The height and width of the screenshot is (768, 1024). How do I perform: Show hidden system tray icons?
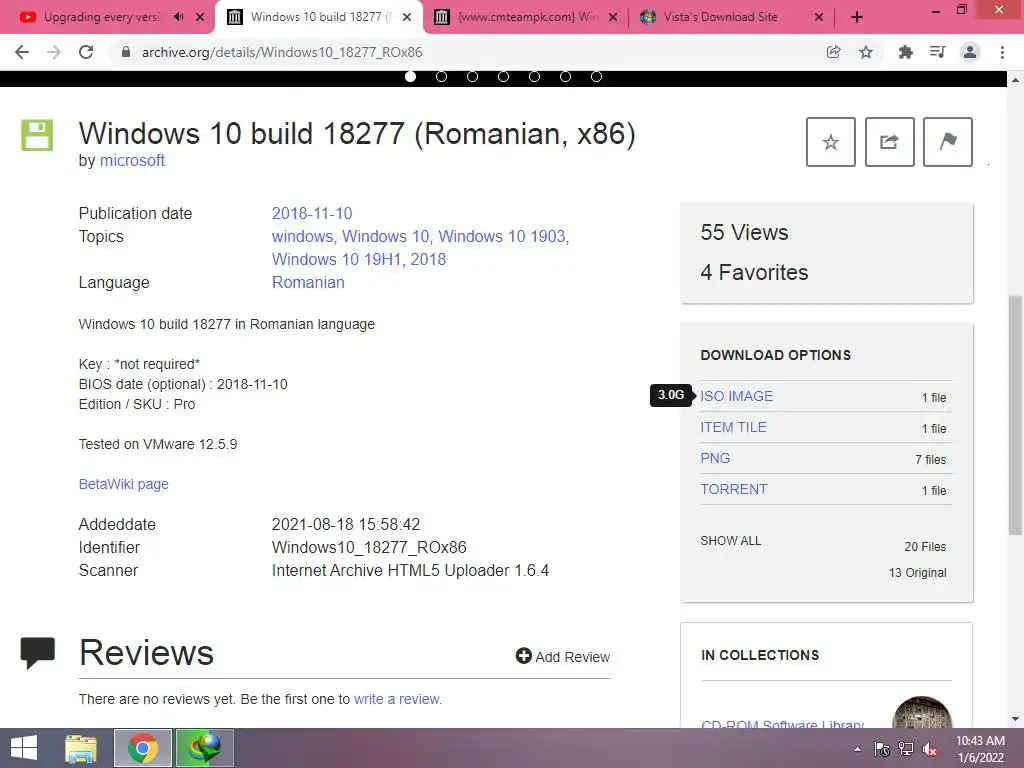857,749
